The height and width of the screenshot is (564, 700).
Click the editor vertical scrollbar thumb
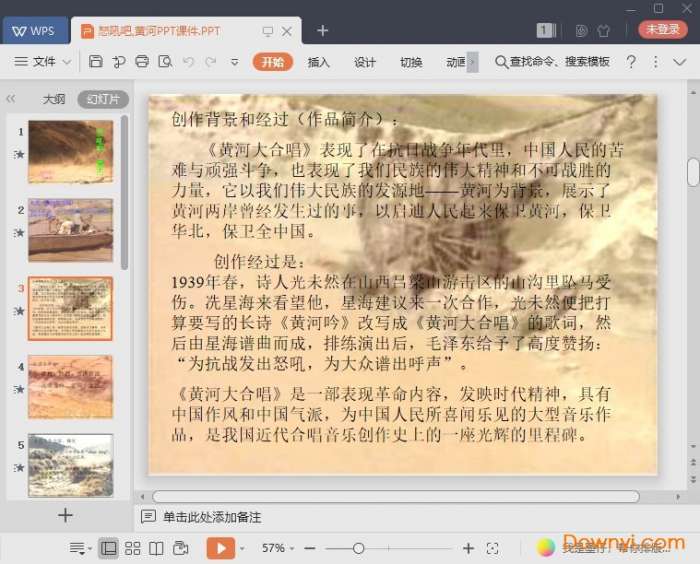(693, 172)
